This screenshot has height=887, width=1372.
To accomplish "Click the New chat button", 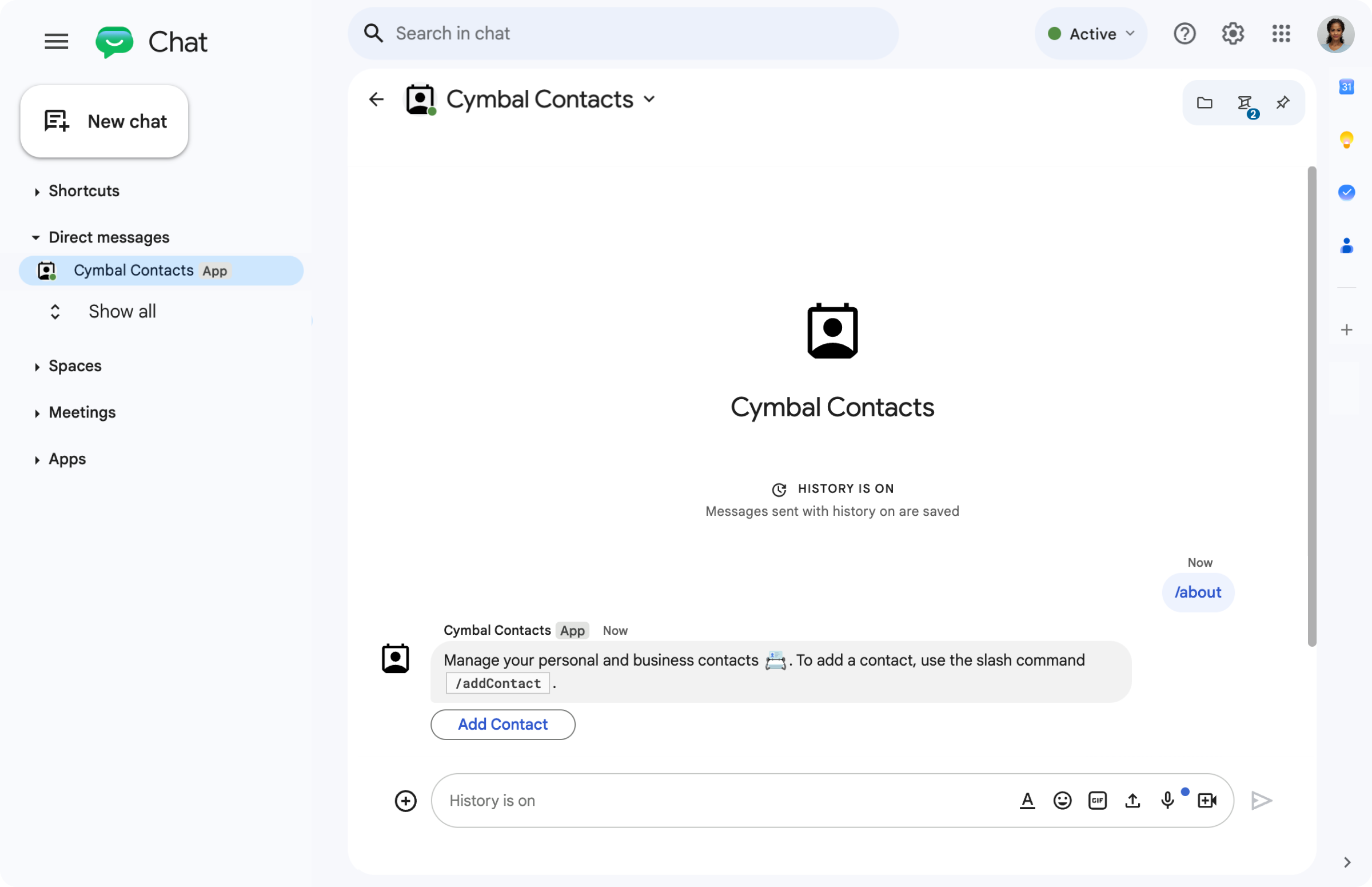I will [104, 122].
